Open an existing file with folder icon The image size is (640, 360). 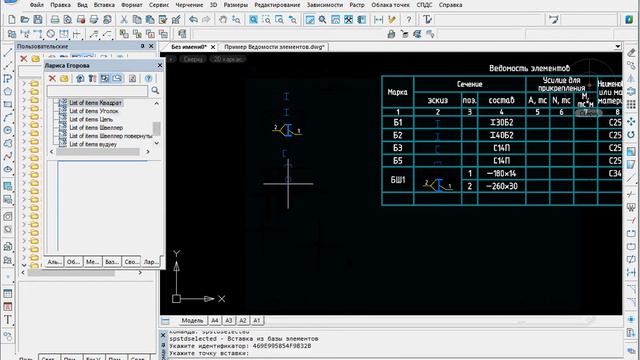point(25,20)
